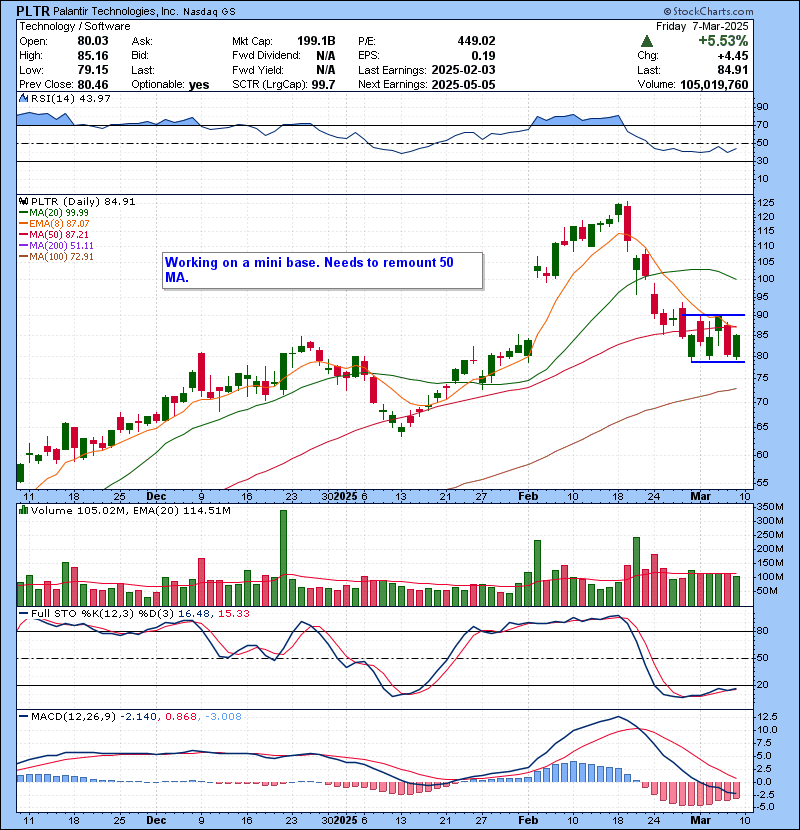
Task: Click Next Earnings date 2025-05-05
Action: (x=463, y=85)
